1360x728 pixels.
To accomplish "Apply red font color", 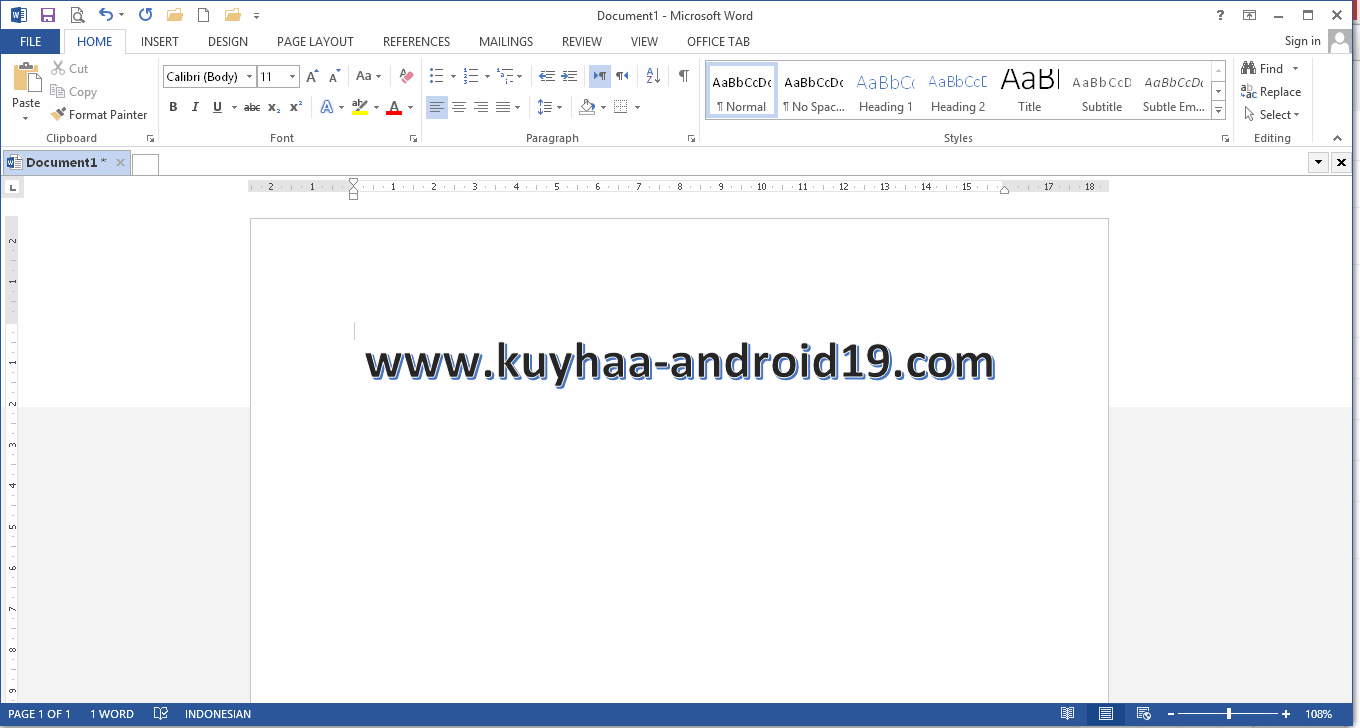I will tap(394, 107).
